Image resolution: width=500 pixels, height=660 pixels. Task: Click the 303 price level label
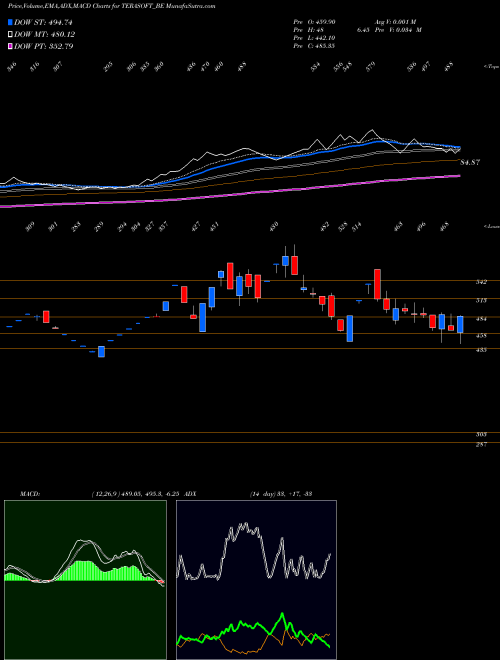(x=481, y=434)
